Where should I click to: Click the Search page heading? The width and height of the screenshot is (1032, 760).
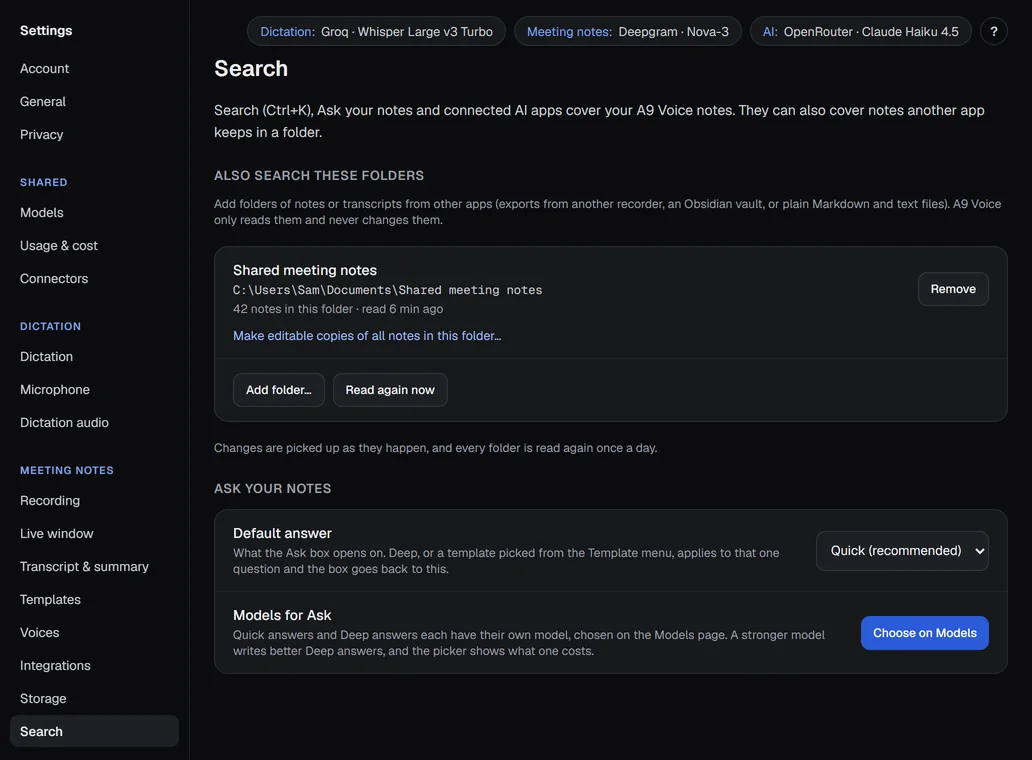coord(251,68)
